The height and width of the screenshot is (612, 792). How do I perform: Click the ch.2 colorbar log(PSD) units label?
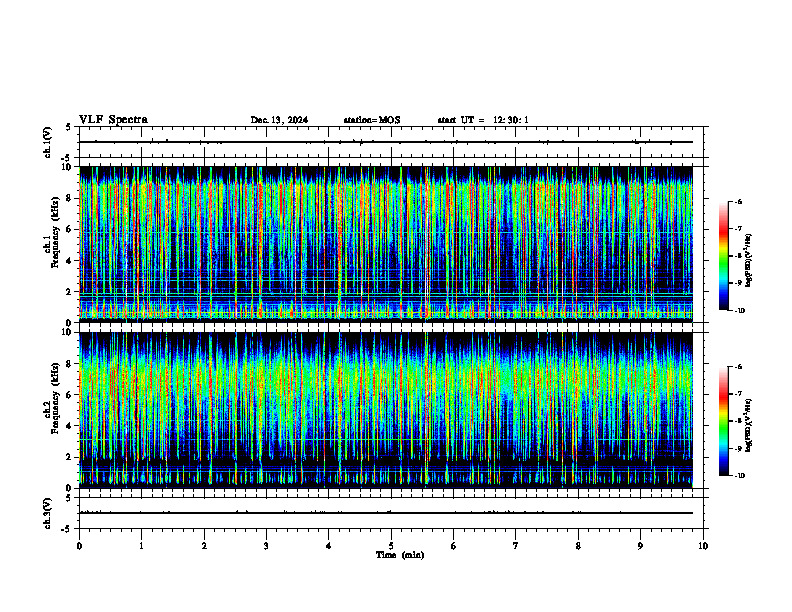tap(749, 426)
